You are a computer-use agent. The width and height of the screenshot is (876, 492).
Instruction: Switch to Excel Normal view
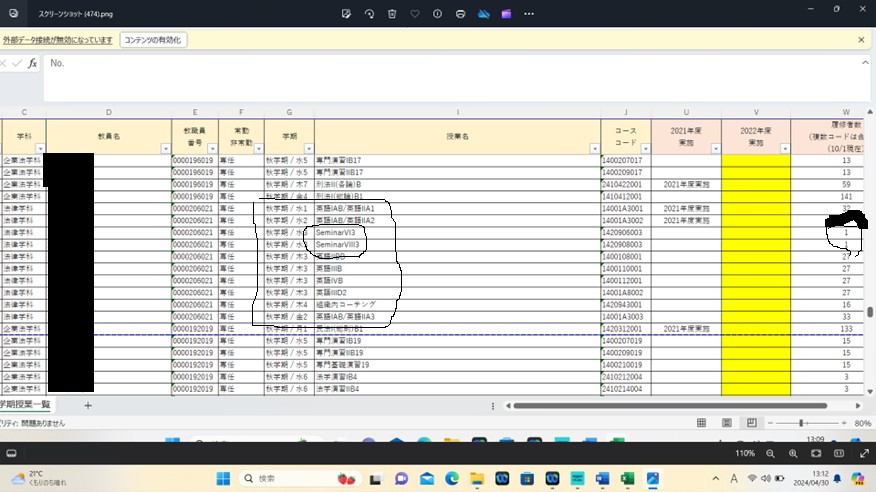point(701,423)
